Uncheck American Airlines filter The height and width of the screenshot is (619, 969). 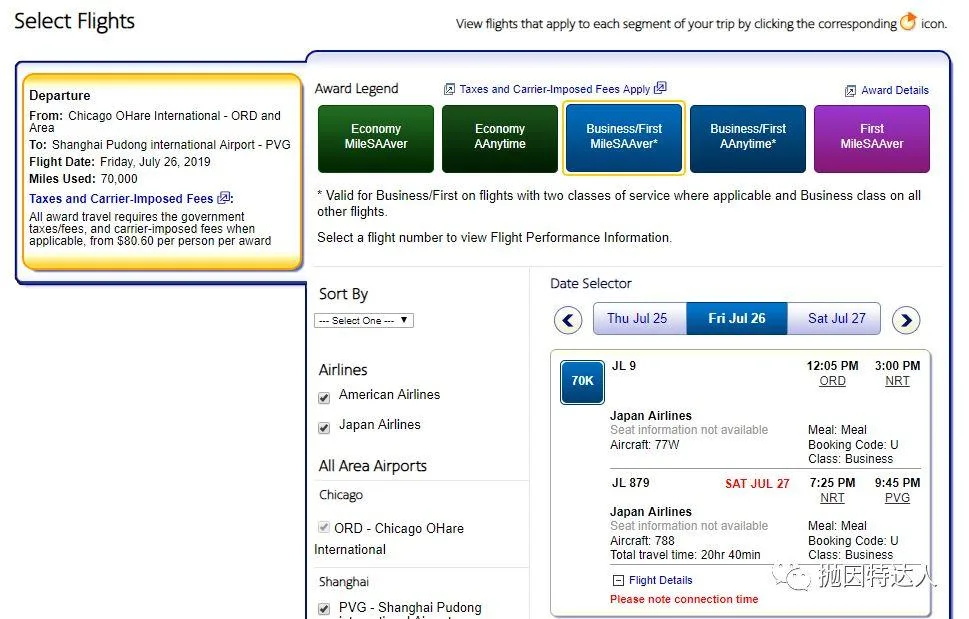pyautogui.click(x=324, y=397)
